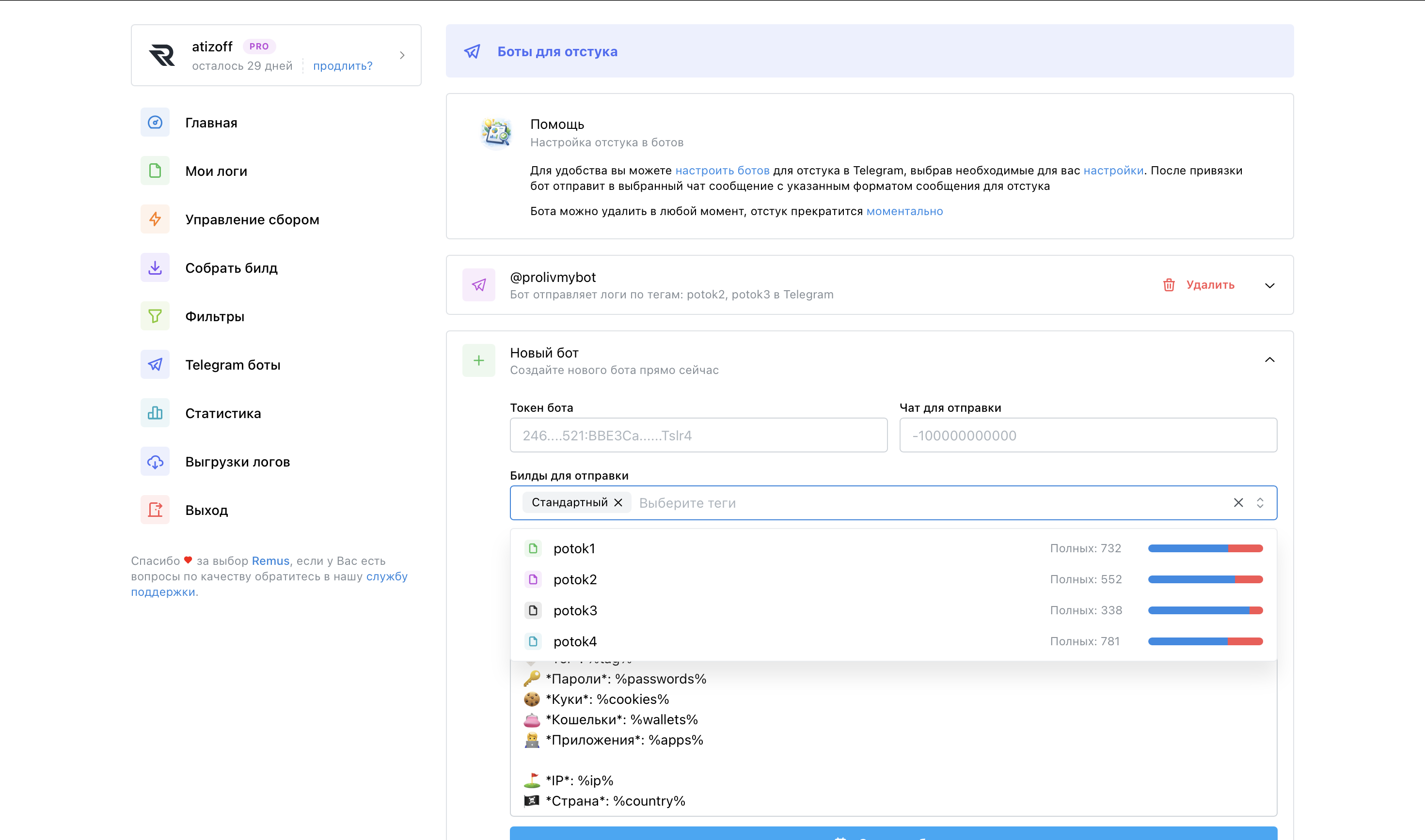The image size is (1425, 840).
Task: Collapse the Новый бот section
Action: click(x=1269, y=360)
